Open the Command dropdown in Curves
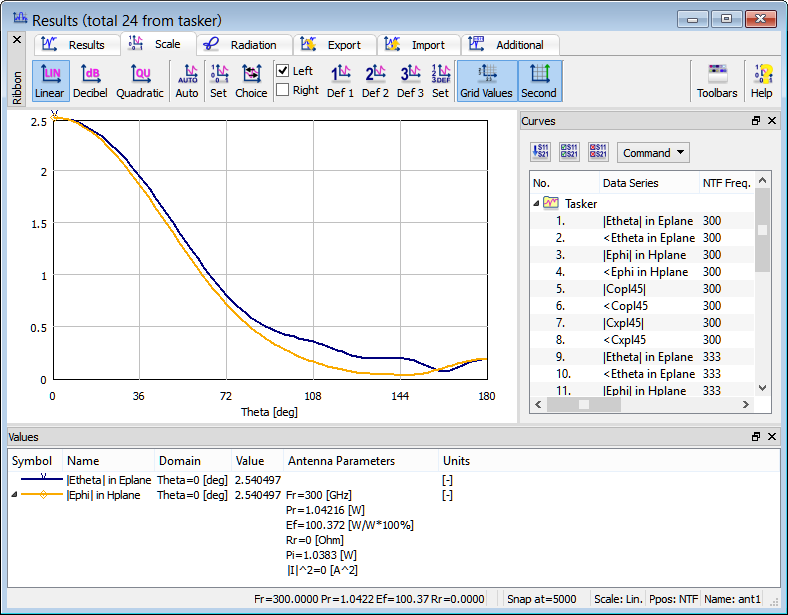Image resolution: width=788 pixels, height=615 pixels. 653,153
